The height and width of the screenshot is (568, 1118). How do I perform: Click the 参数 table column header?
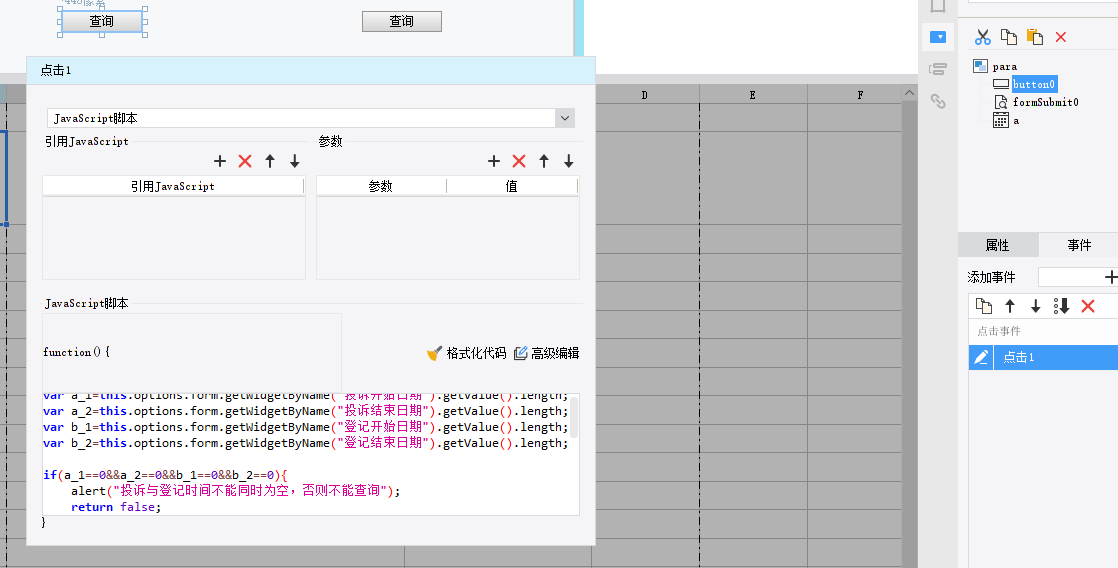pos(381,186)
